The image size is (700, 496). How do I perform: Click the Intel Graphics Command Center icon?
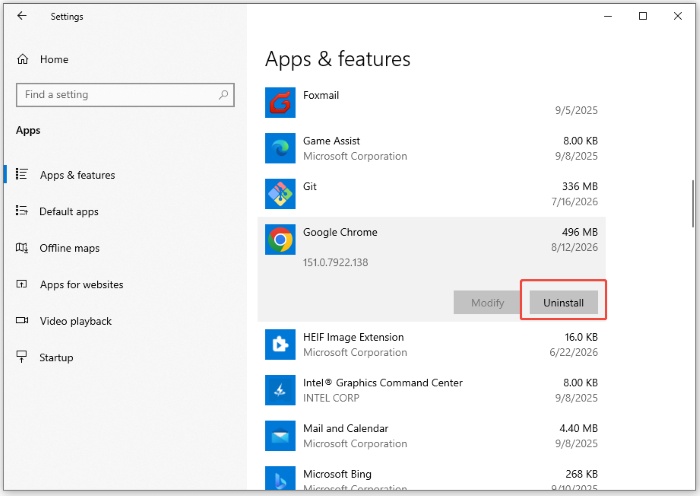pos(280,390)
